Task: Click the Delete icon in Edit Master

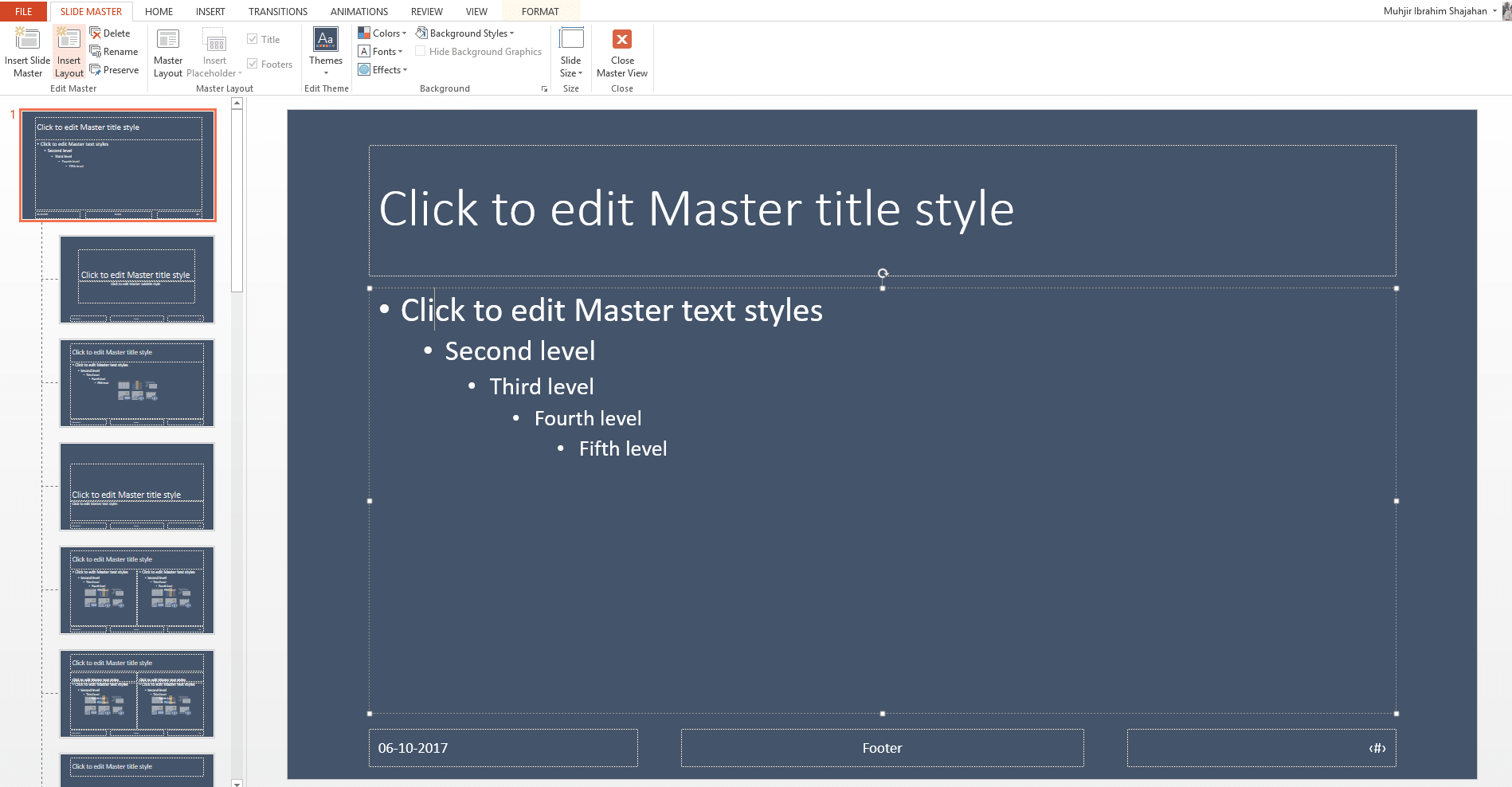Action: pos(96,33)
